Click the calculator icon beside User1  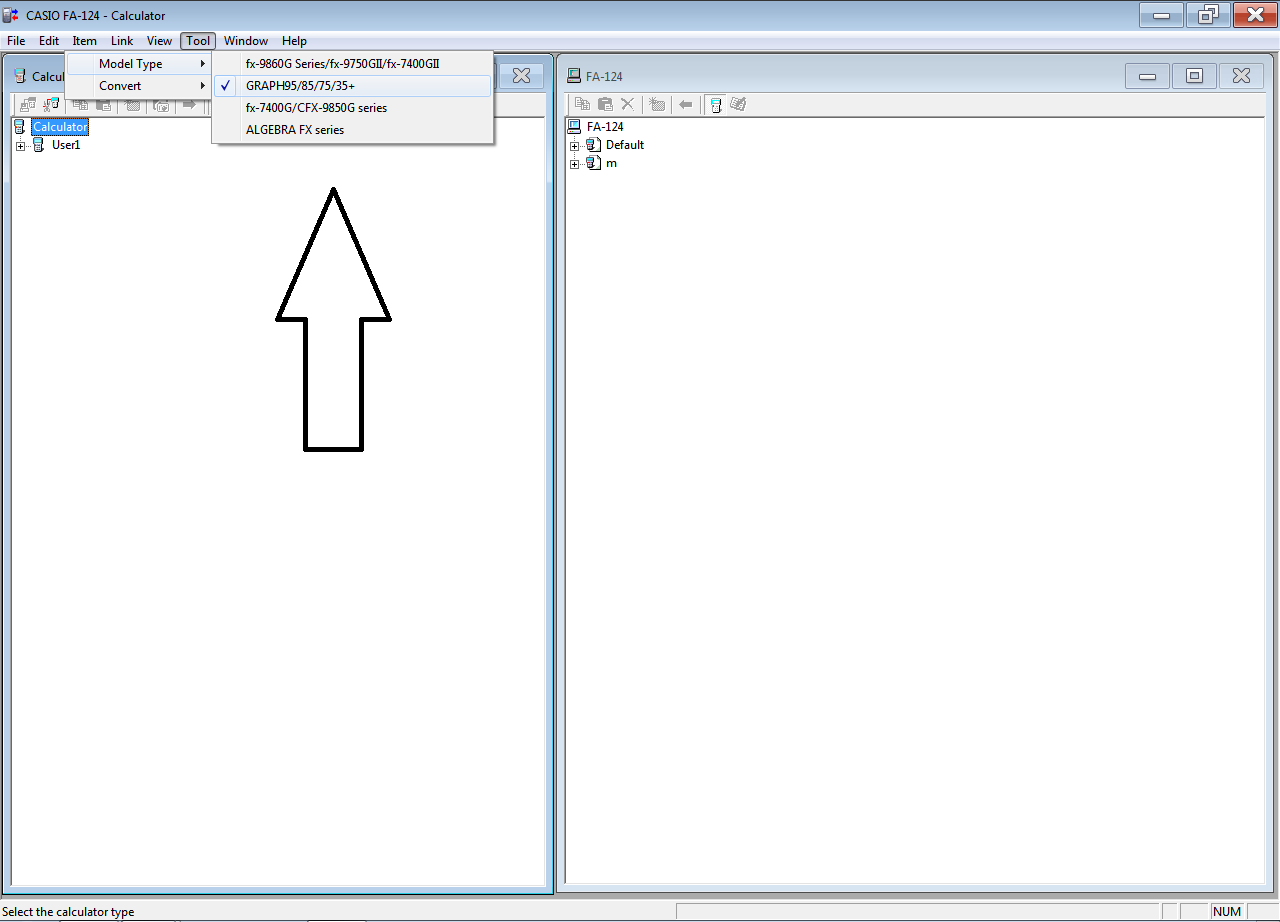tap(39, 145)
